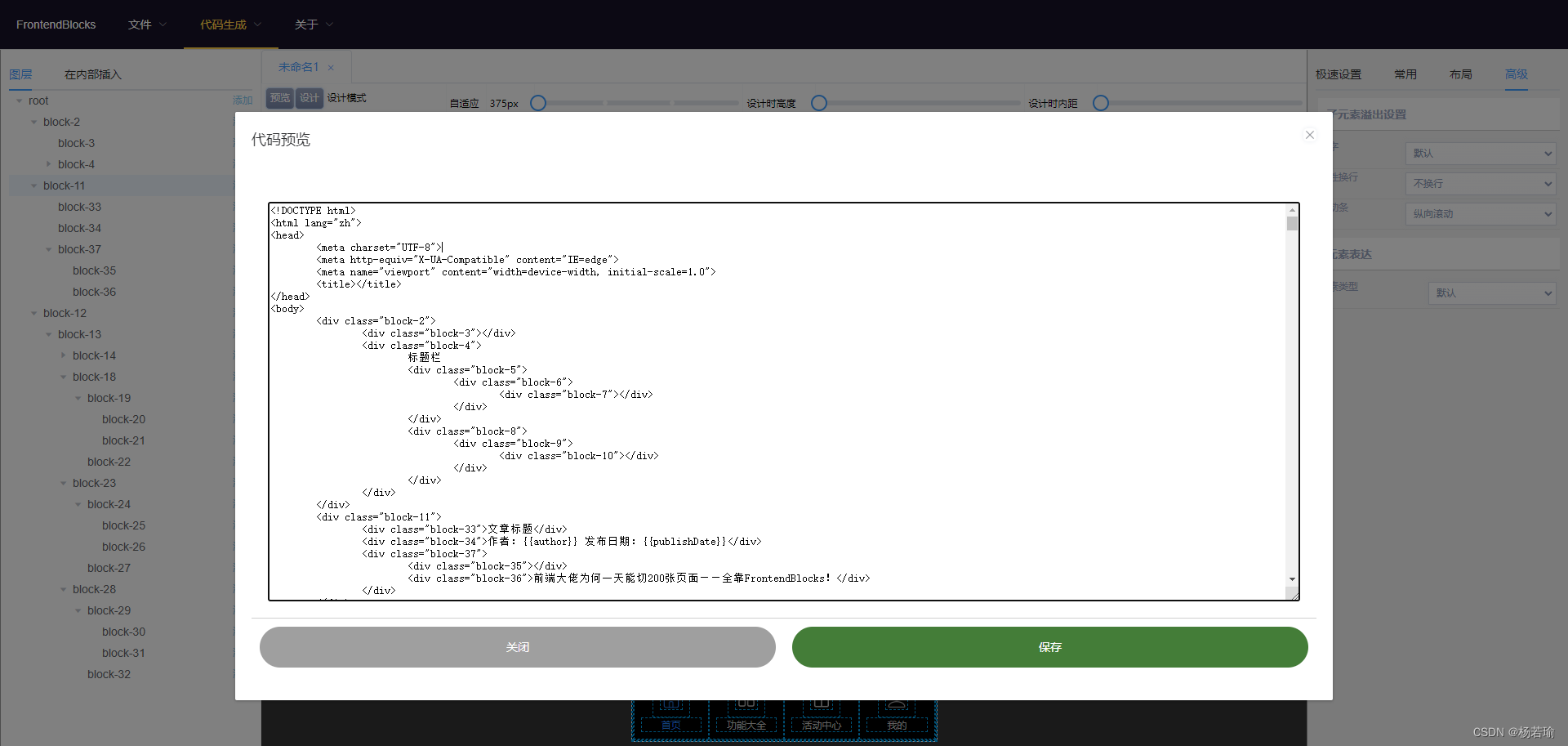Collapse the block-11 tree node

(34, 186)
